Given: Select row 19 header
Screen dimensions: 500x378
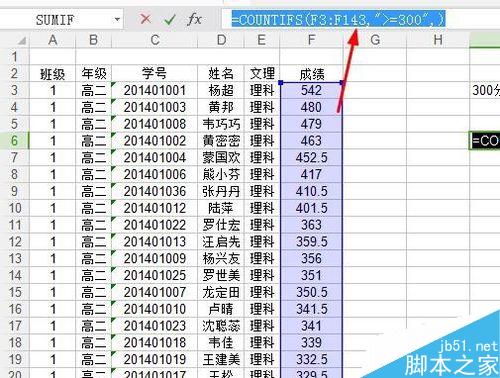Looking at the screenshot, I should 15,359.
